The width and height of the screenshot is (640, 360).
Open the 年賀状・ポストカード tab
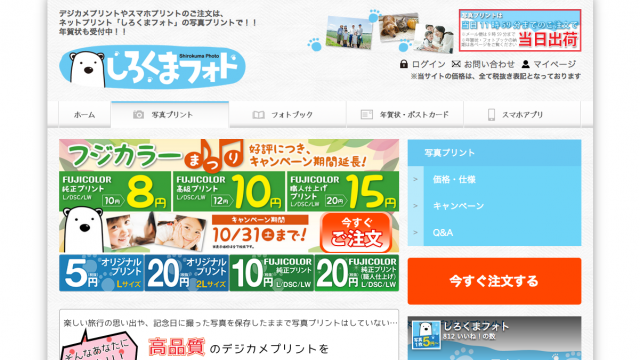tap(405, 115)
